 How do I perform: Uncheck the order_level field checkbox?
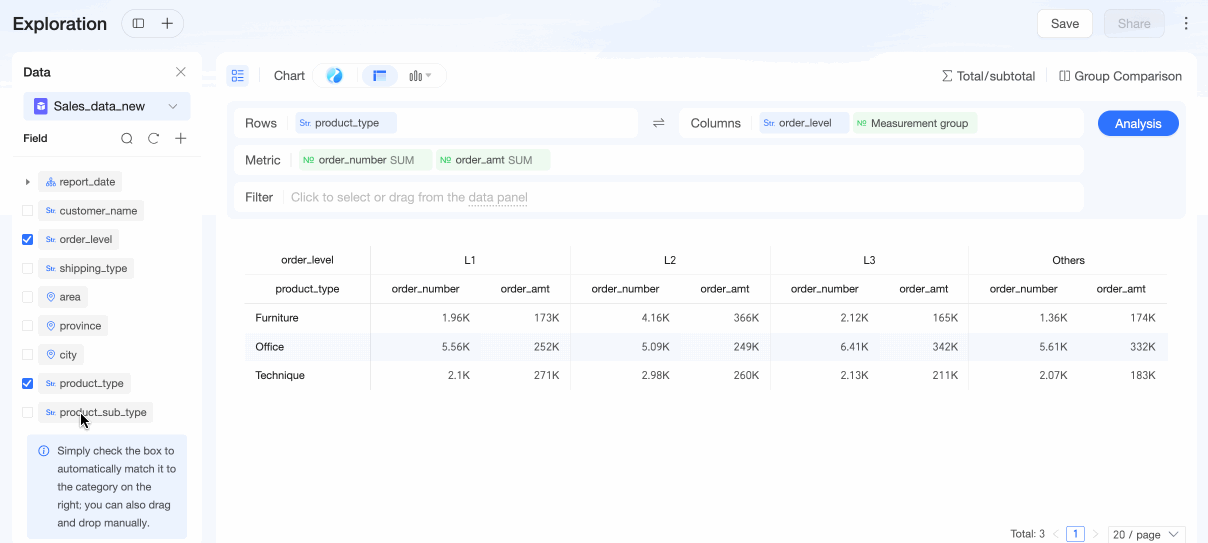click(28, 240)
